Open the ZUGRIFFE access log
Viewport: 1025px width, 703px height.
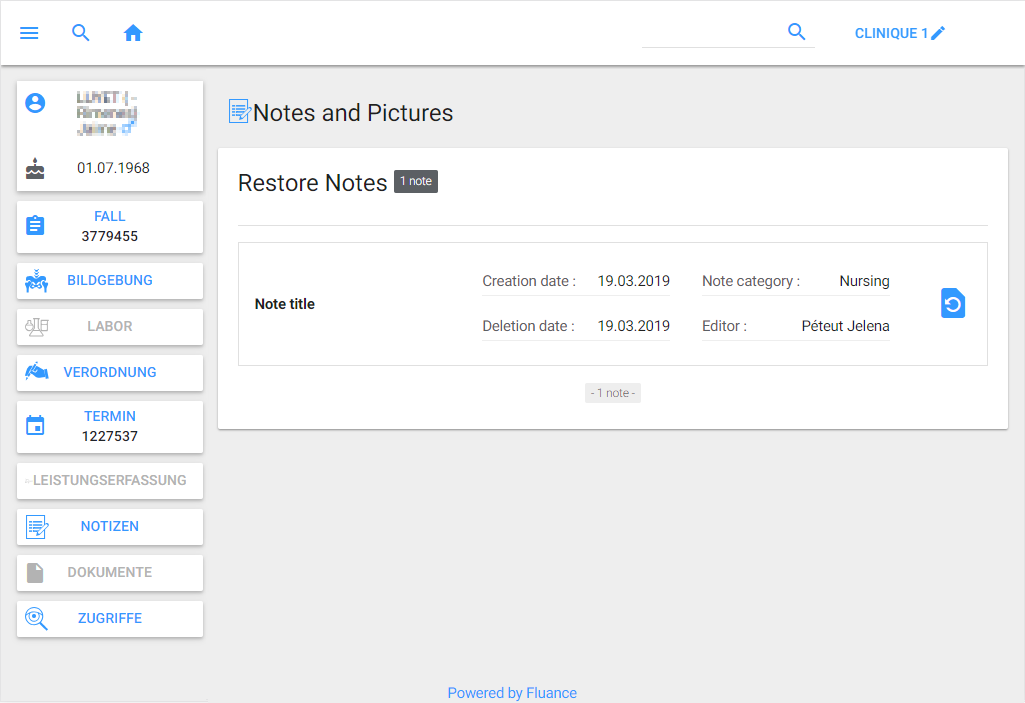[x=110, y=619]
